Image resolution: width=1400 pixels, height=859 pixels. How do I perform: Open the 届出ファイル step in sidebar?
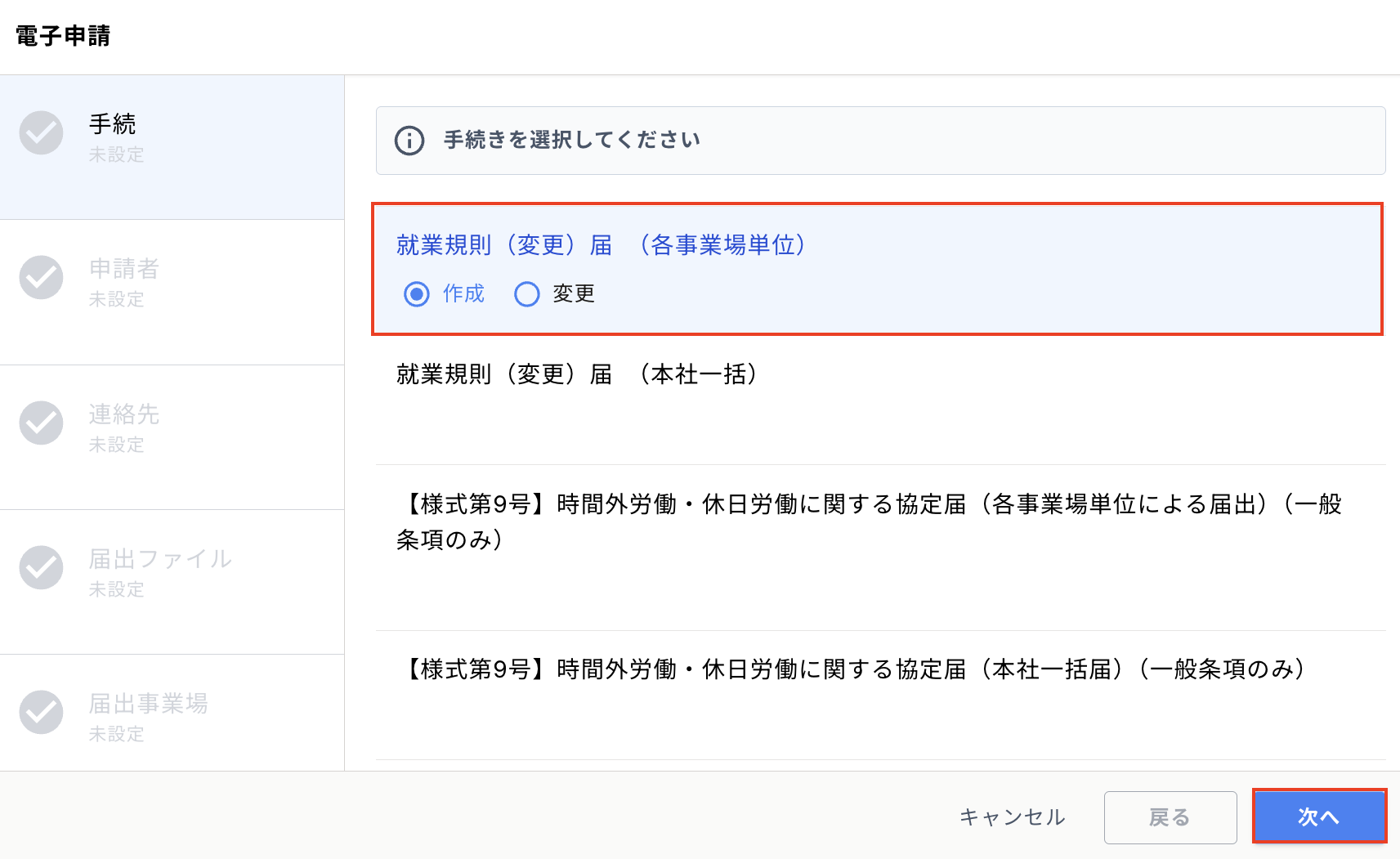pos(172,582)
